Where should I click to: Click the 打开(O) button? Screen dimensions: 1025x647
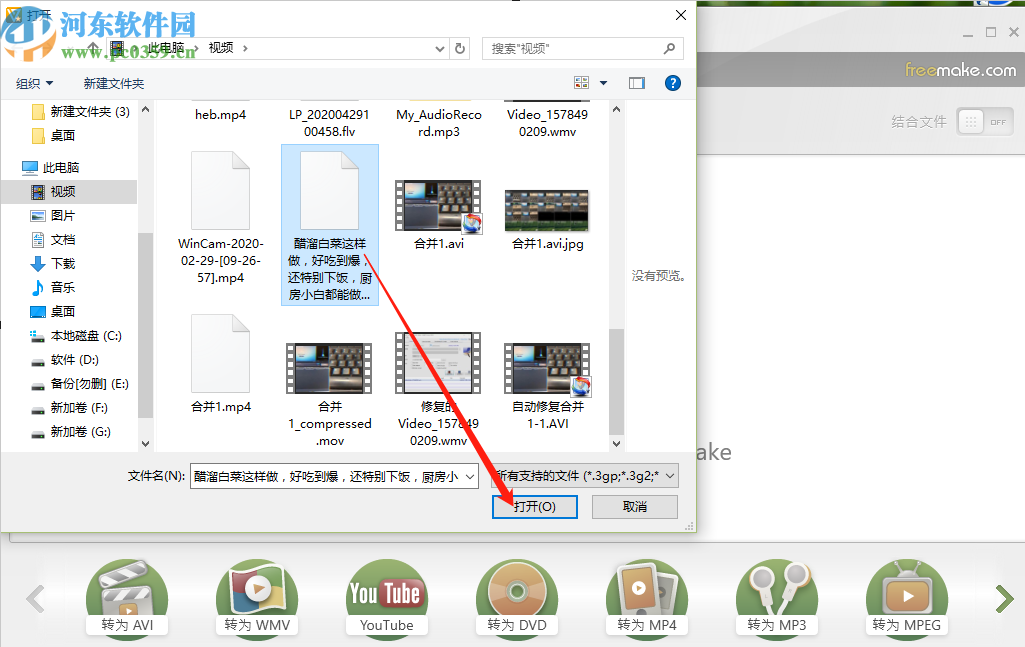click(x=535, y=506)
